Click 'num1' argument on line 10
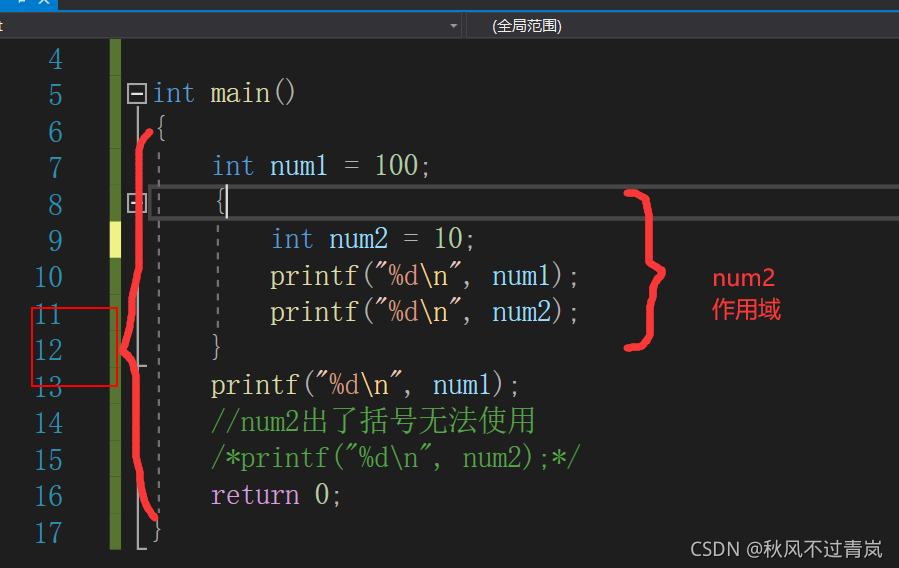The width and height of the screenshot is (899, 568). (521, 276)
